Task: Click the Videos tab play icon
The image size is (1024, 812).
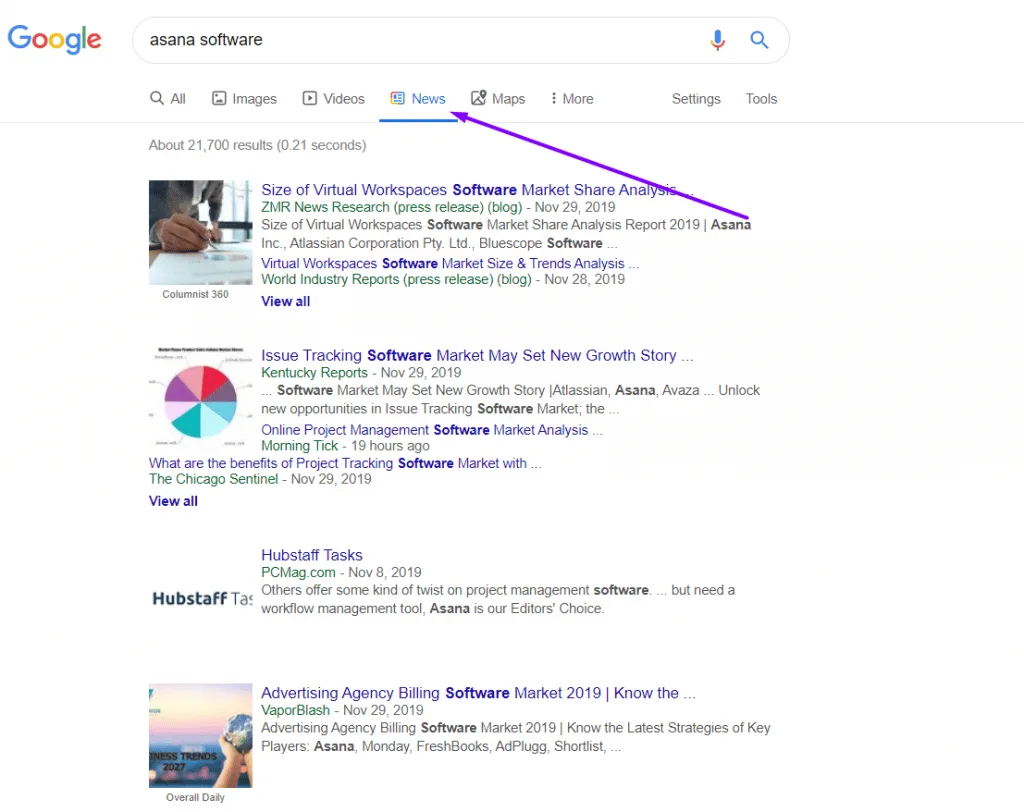Action: [310, 99]
